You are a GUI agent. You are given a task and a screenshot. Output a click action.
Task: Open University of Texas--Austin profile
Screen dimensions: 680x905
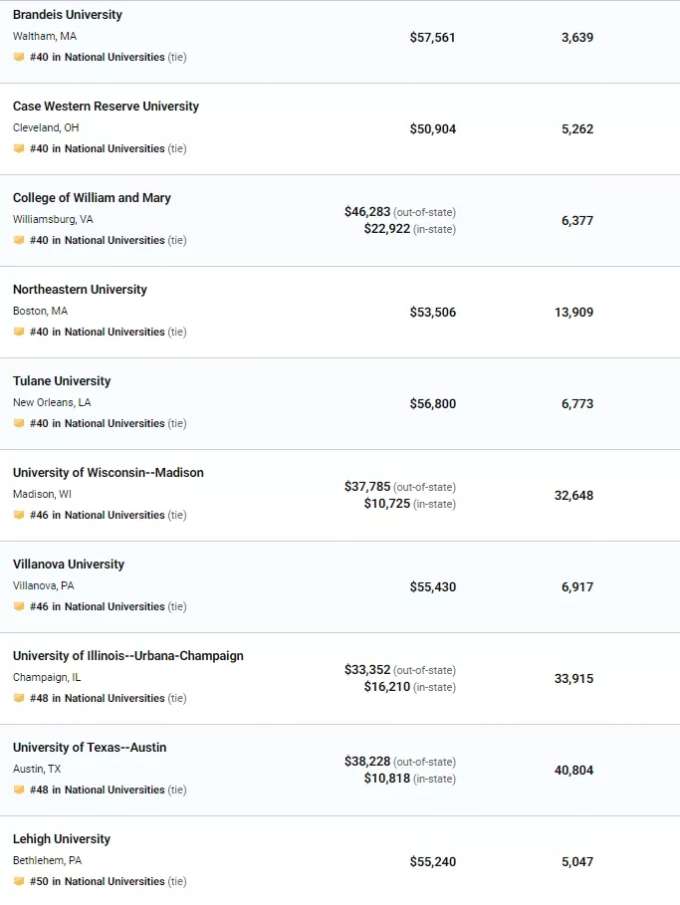click(89, 747)
